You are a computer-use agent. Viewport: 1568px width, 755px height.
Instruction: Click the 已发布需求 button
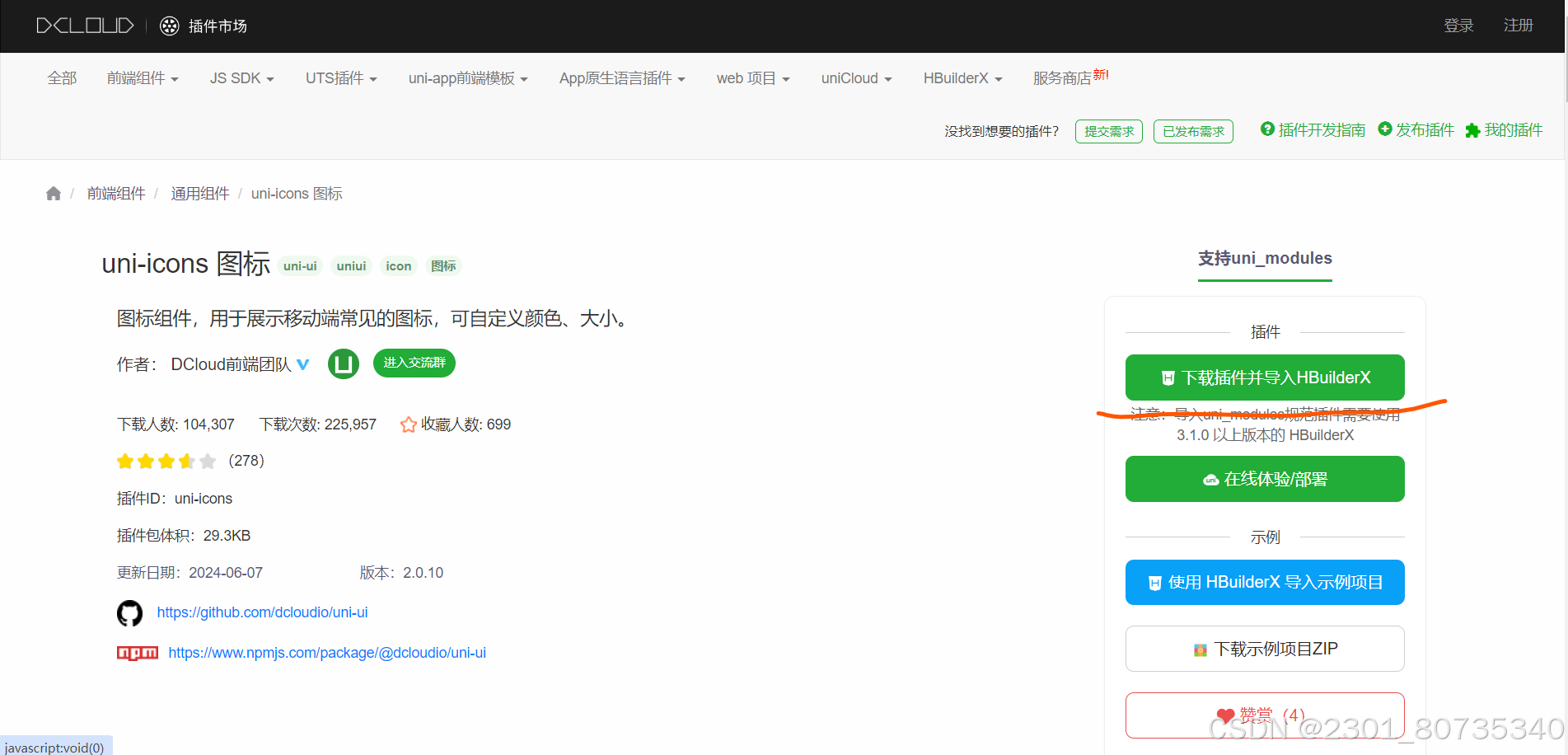[1193, 131]
